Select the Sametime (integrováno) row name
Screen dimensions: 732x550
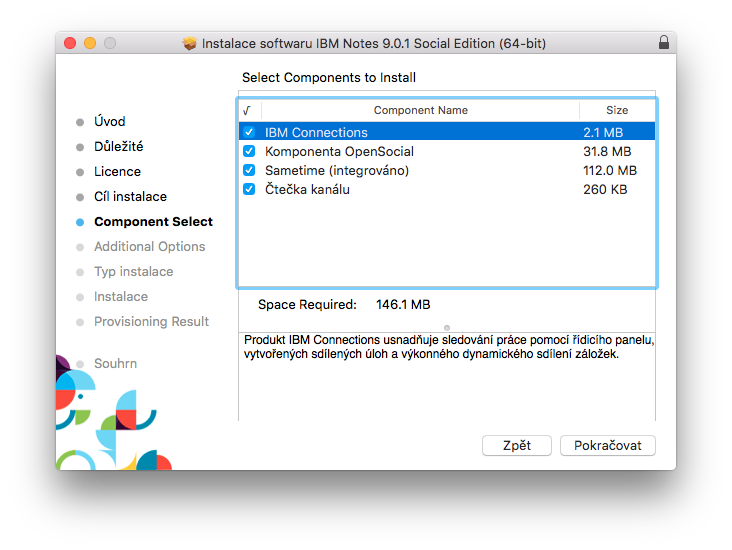pyautogui.click(x=337, y=171)
